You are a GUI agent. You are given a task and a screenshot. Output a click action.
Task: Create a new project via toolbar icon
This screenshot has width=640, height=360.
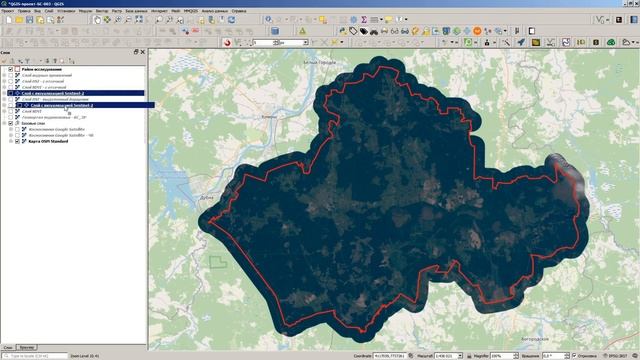point(9,20)
